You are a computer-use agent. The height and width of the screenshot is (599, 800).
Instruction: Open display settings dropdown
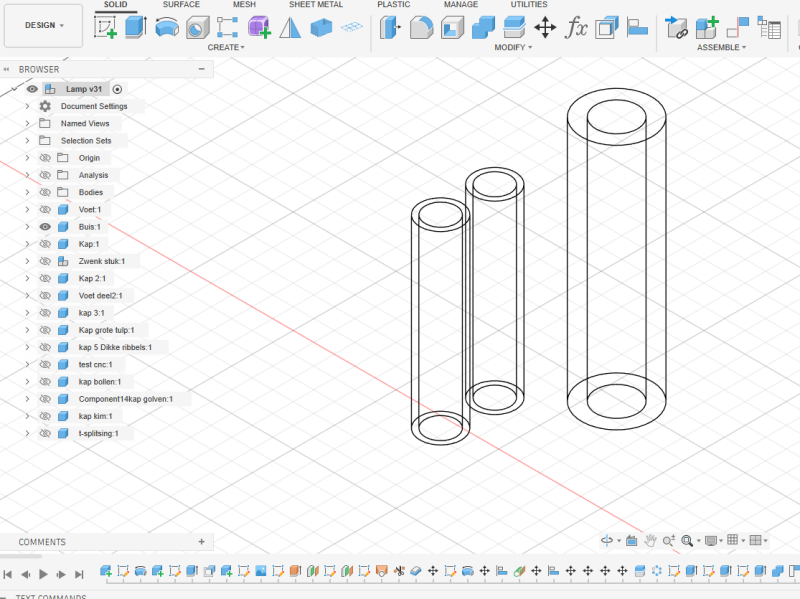[713, 540]
